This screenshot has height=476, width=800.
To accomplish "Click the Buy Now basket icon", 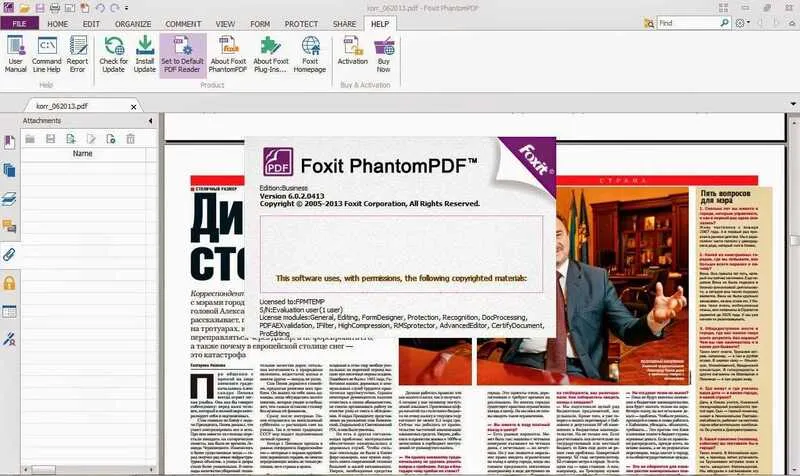I will 384,46.
